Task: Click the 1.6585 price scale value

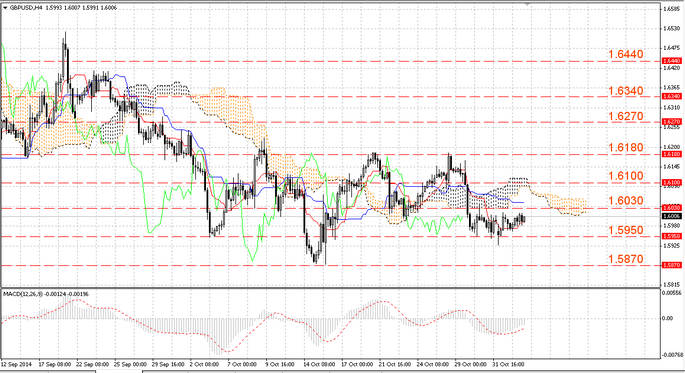Action: click(671, 8)
